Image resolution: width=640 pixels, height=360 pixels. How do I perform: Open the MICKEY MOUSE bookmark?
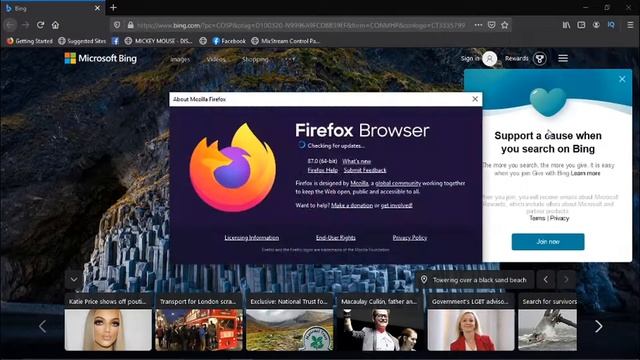click(x=158, y=41)
